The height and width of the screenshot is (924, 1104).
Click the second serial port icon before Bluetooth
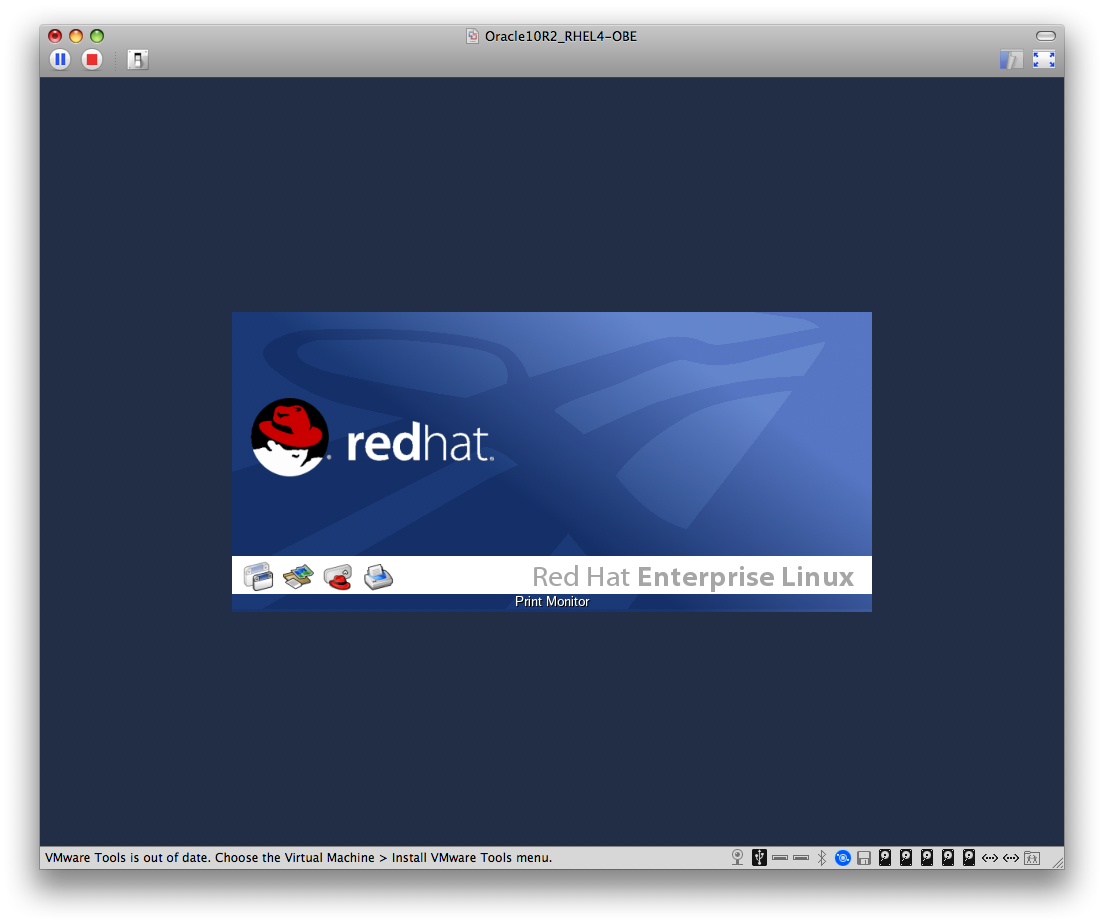pyautogui.click(x=801, y=858)
